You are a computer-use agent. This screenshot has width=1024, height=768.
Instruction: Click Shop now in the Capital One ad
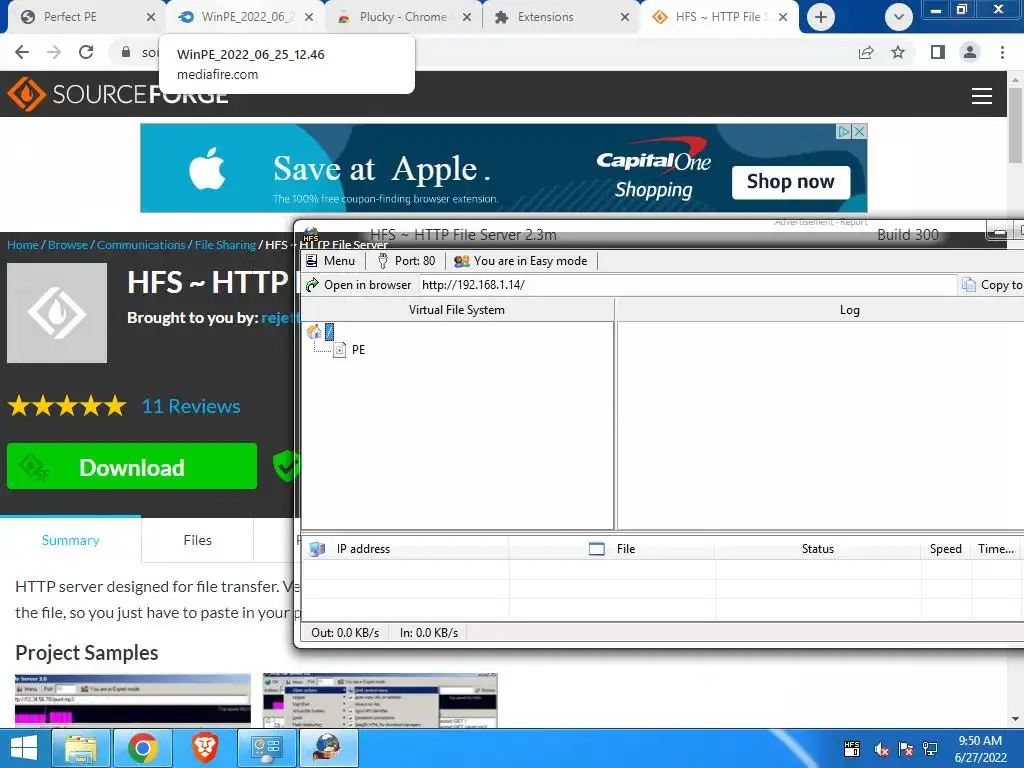790,182
